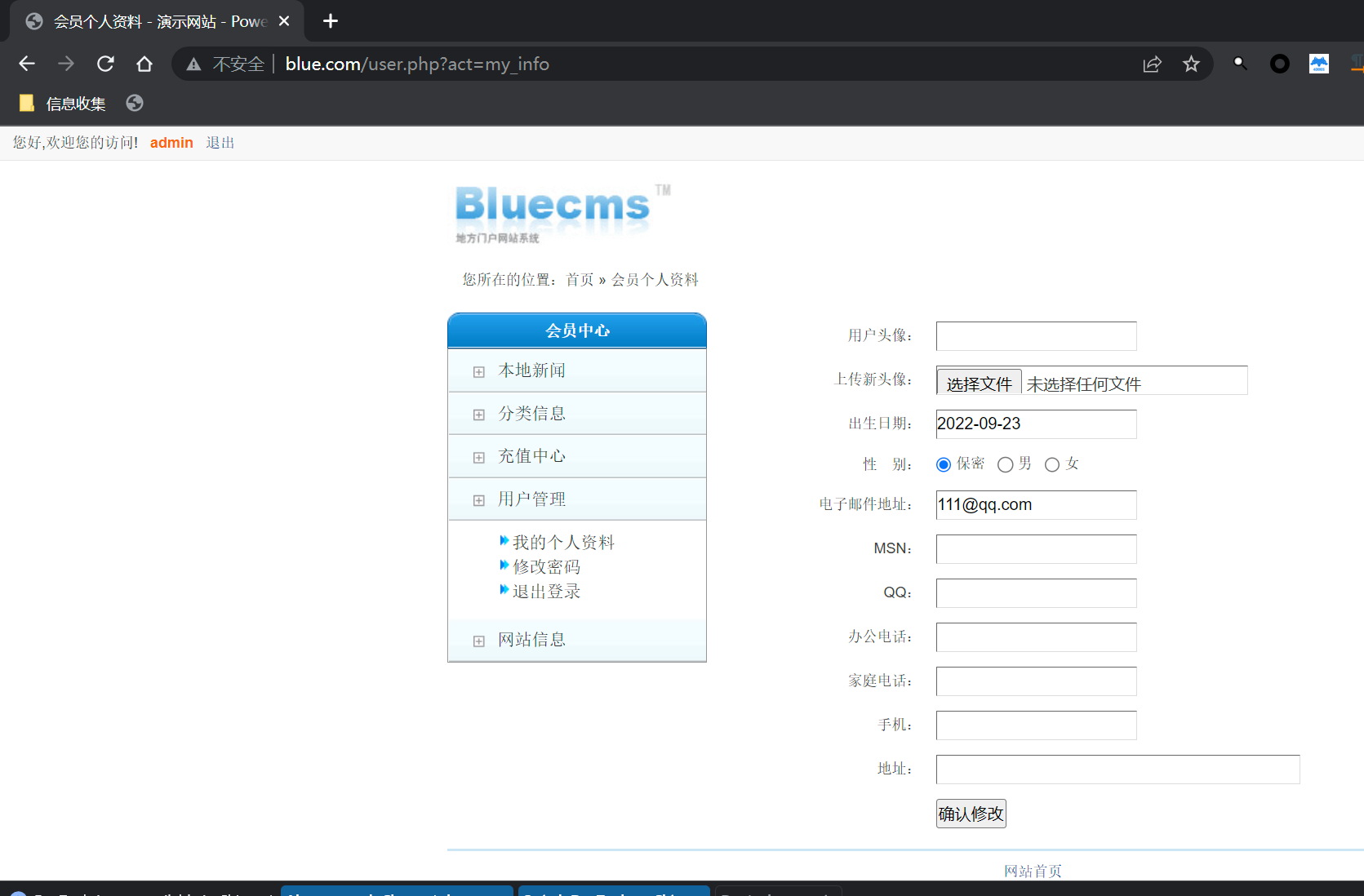
Task: Click 退出 link in top bar
Action: click(220, 143)
